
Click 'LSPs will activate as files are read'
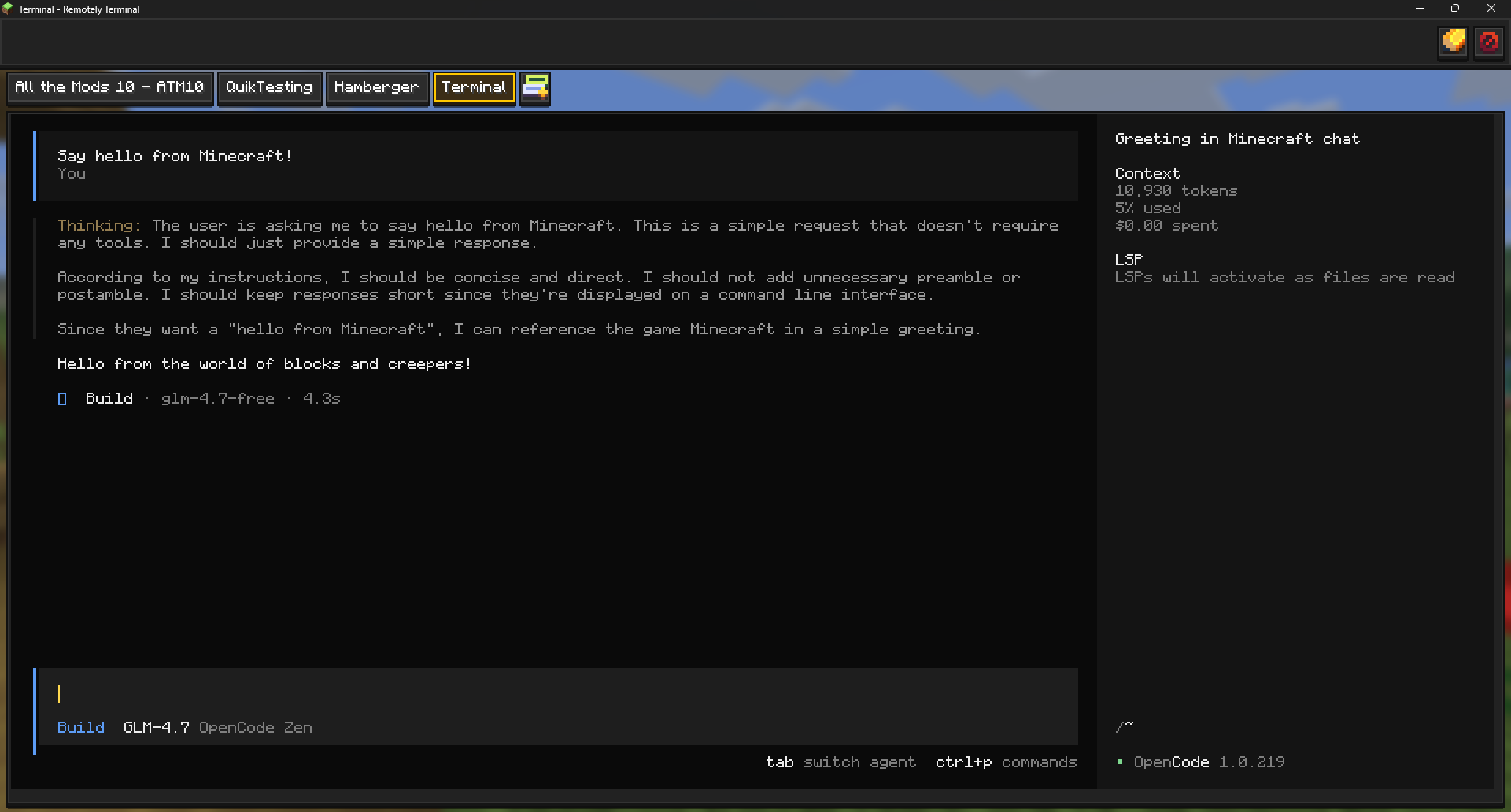(x=1284, y=277)
